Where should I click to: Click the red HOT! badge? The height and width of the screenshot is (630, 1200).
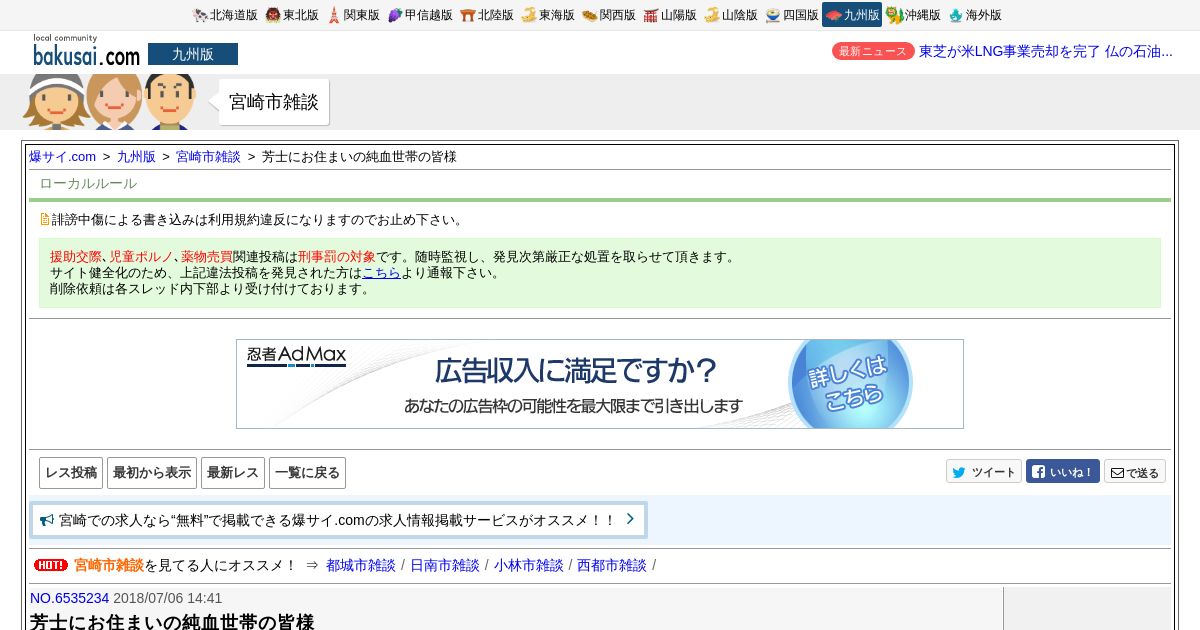pyautogui.click(x=50, y=565)
